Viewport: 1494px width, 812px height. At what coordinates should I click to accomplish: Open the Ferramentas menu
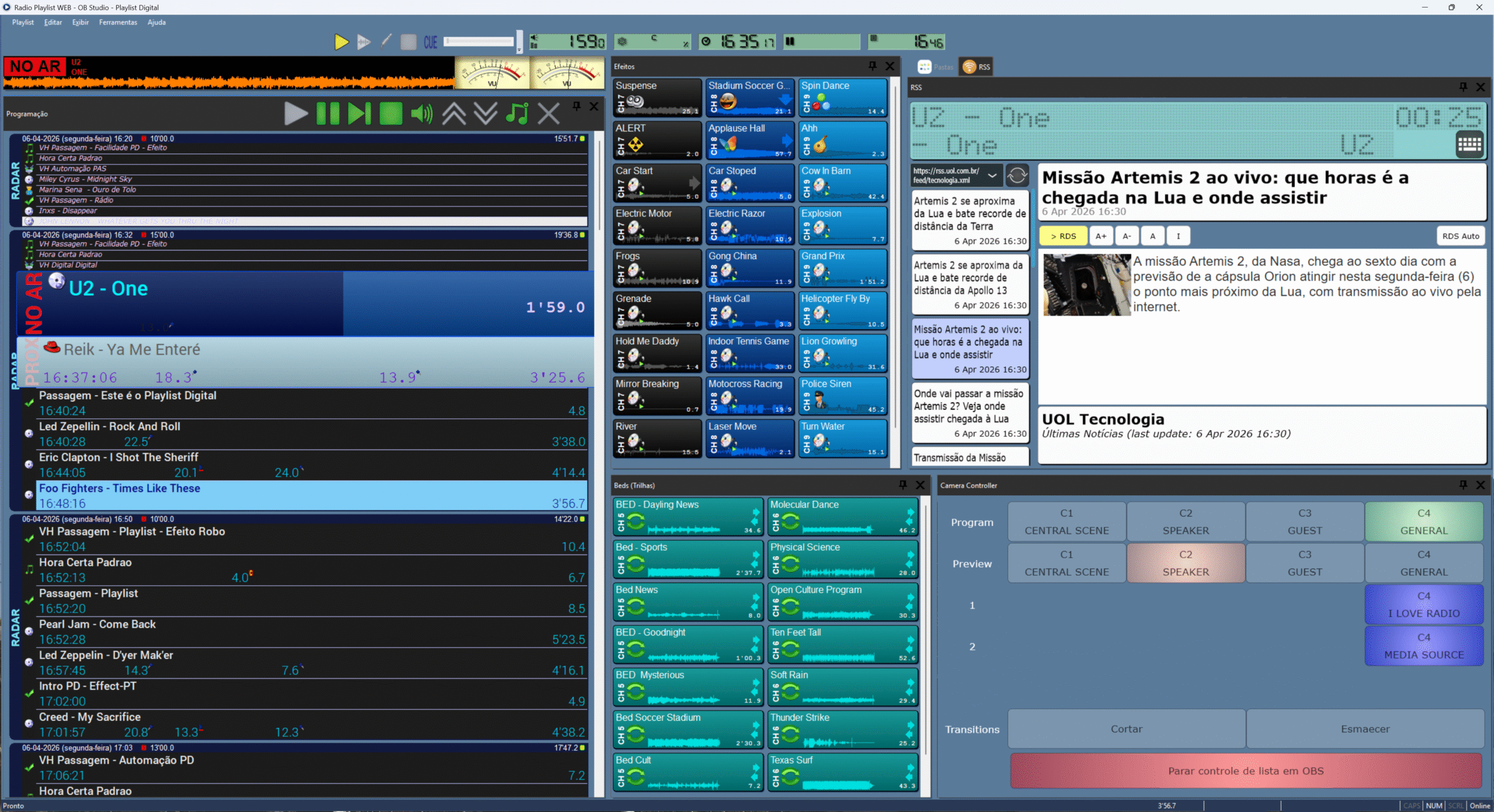pos(118,22)
